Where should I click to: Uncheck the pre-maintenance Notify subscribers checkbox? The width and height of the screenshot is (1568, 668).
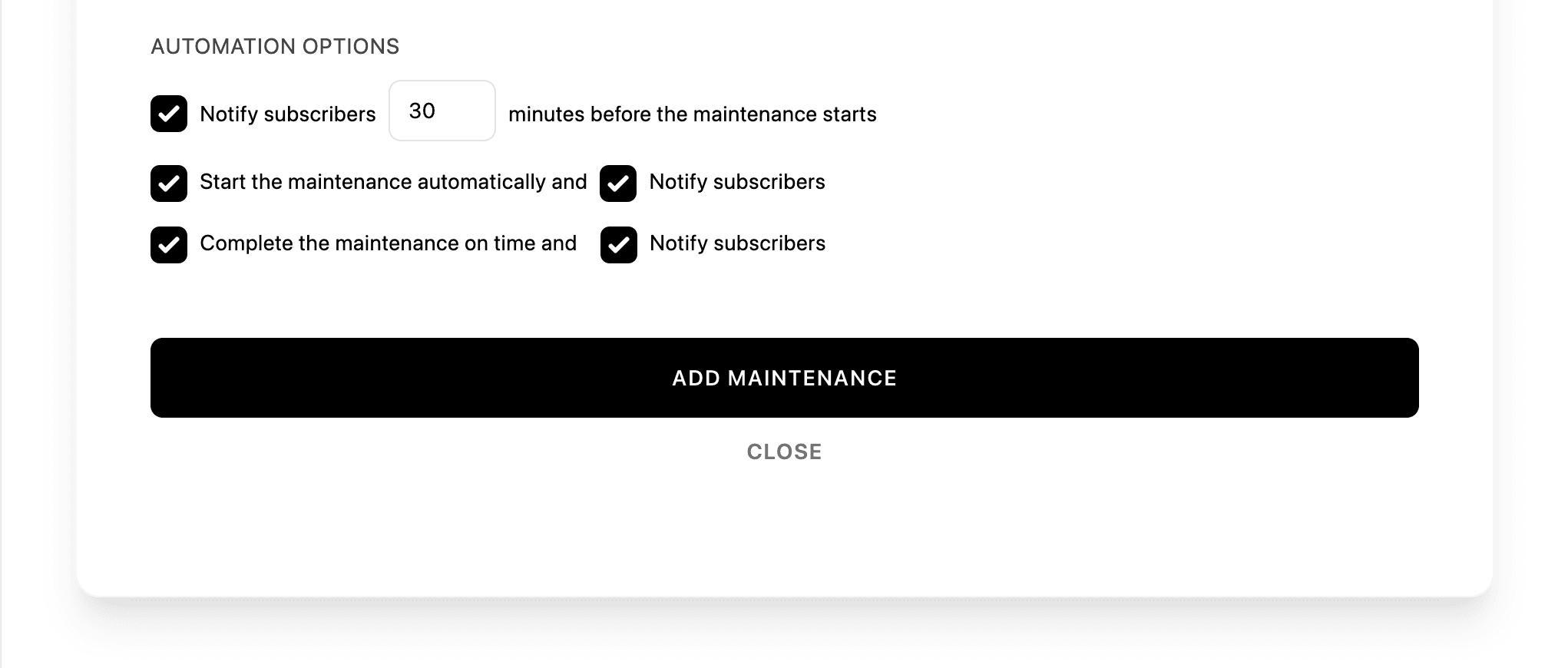[x=169, y=114]
